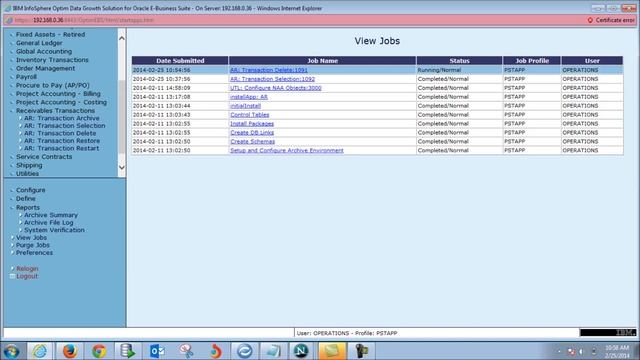The height and width of the screenshot is (360, 640).
Task: Click the Job Name column header
Action: pyautogui.click(x=322, y=61)
